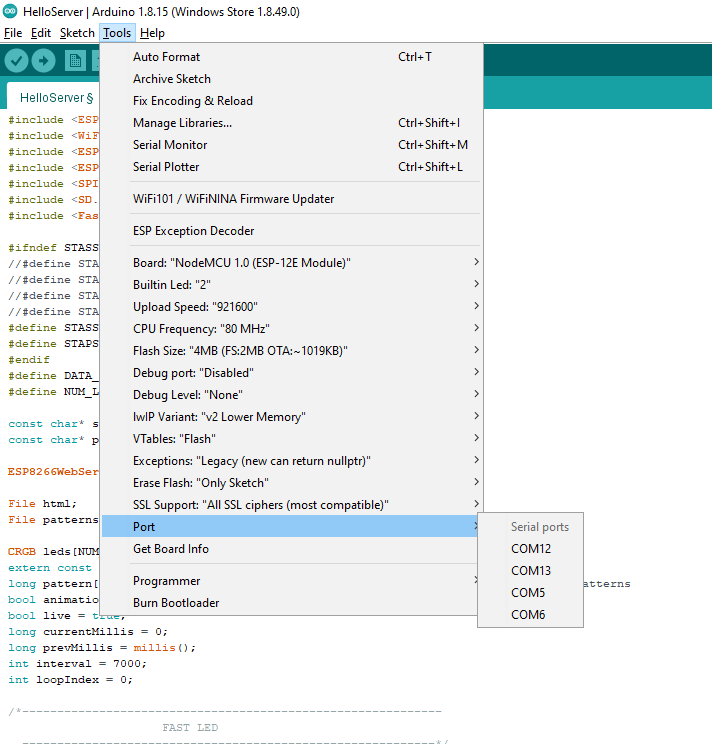Click the 'int loopIndex = 0;' code line
This screenshot has height=744, width=712.
70,680
